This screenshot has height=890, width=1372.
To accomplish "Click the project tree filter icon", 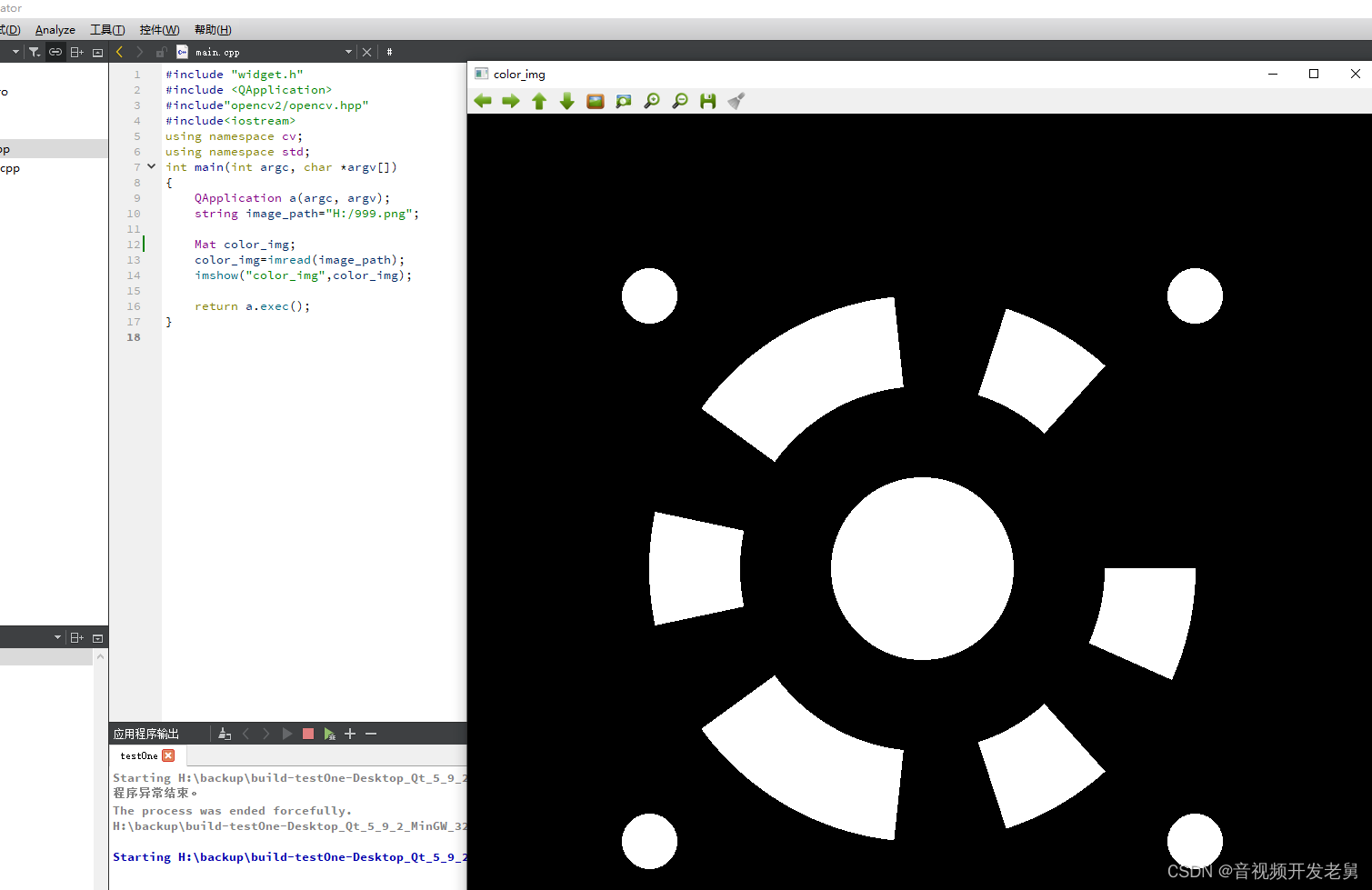I will [x=35, y=52].
